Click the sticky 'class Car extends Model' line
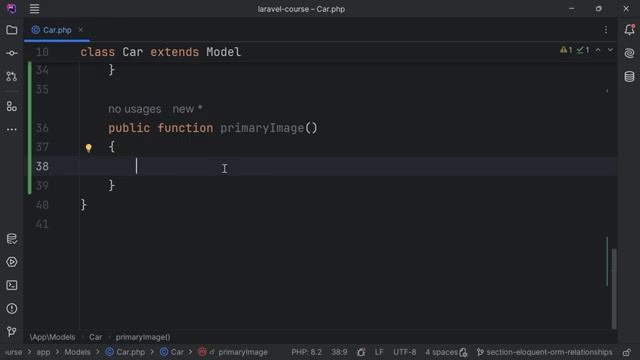Image resolution: width=640 pixels, height=360 pixels. (161, 52)
